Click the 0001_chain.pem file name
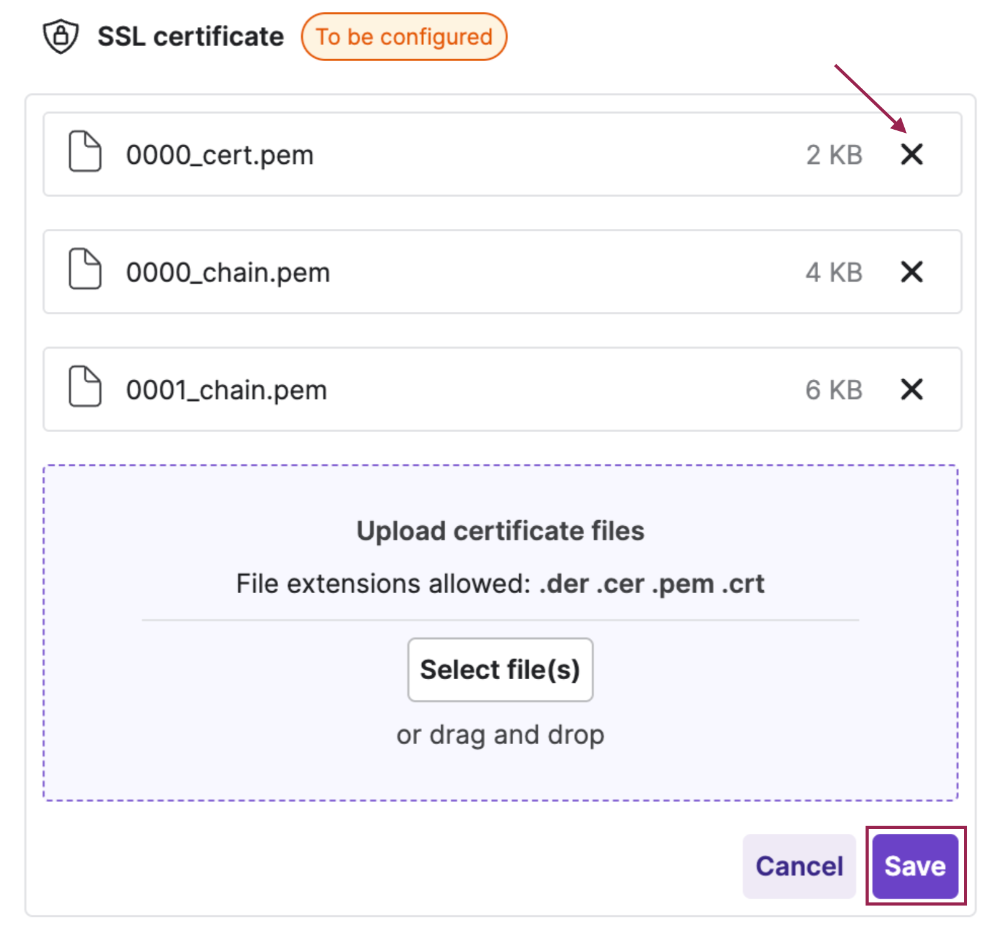Screen dimensions: 999x928 click(226, 390)
